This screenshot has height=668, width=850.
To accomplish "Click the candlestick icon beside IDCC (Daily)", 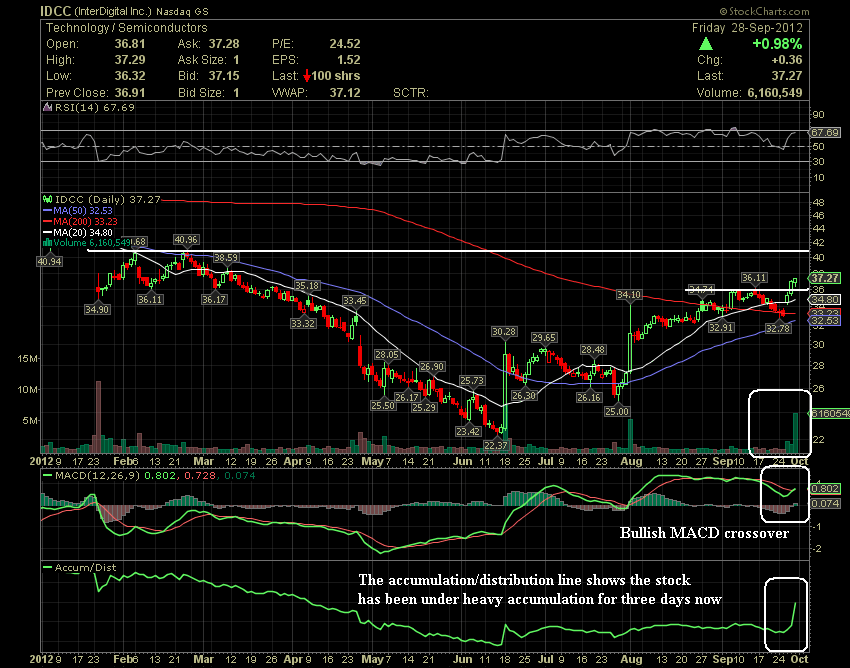I will coord(48,200).
